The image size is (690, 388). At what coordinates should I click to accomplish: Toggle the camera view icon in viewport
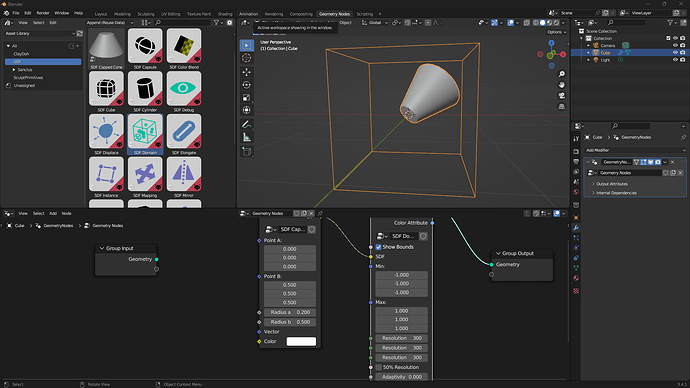[x=562, y=95]
